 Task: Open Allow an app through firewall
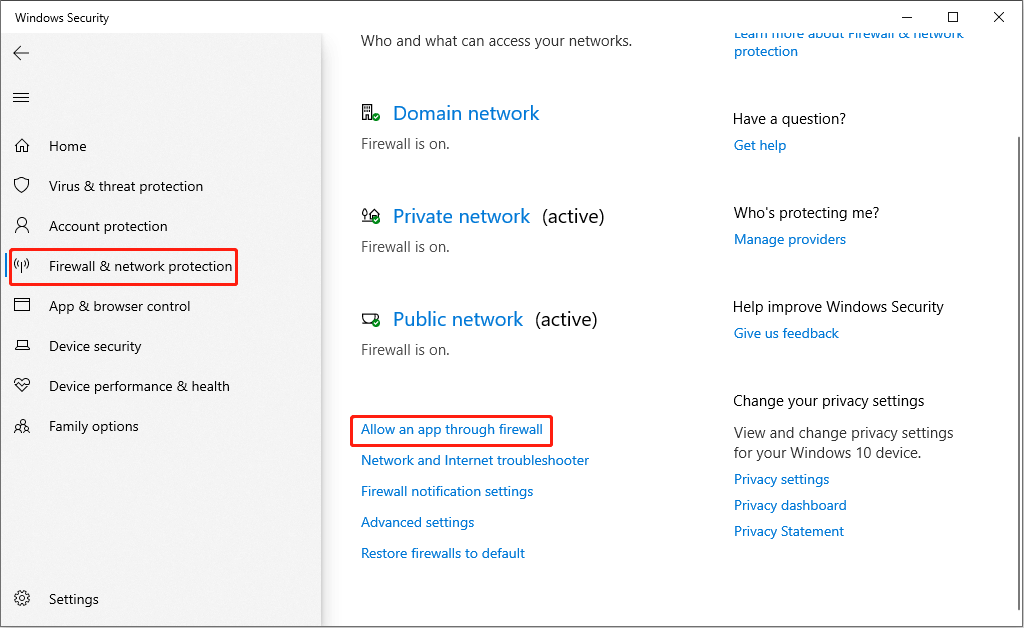[x=451, y=430]
